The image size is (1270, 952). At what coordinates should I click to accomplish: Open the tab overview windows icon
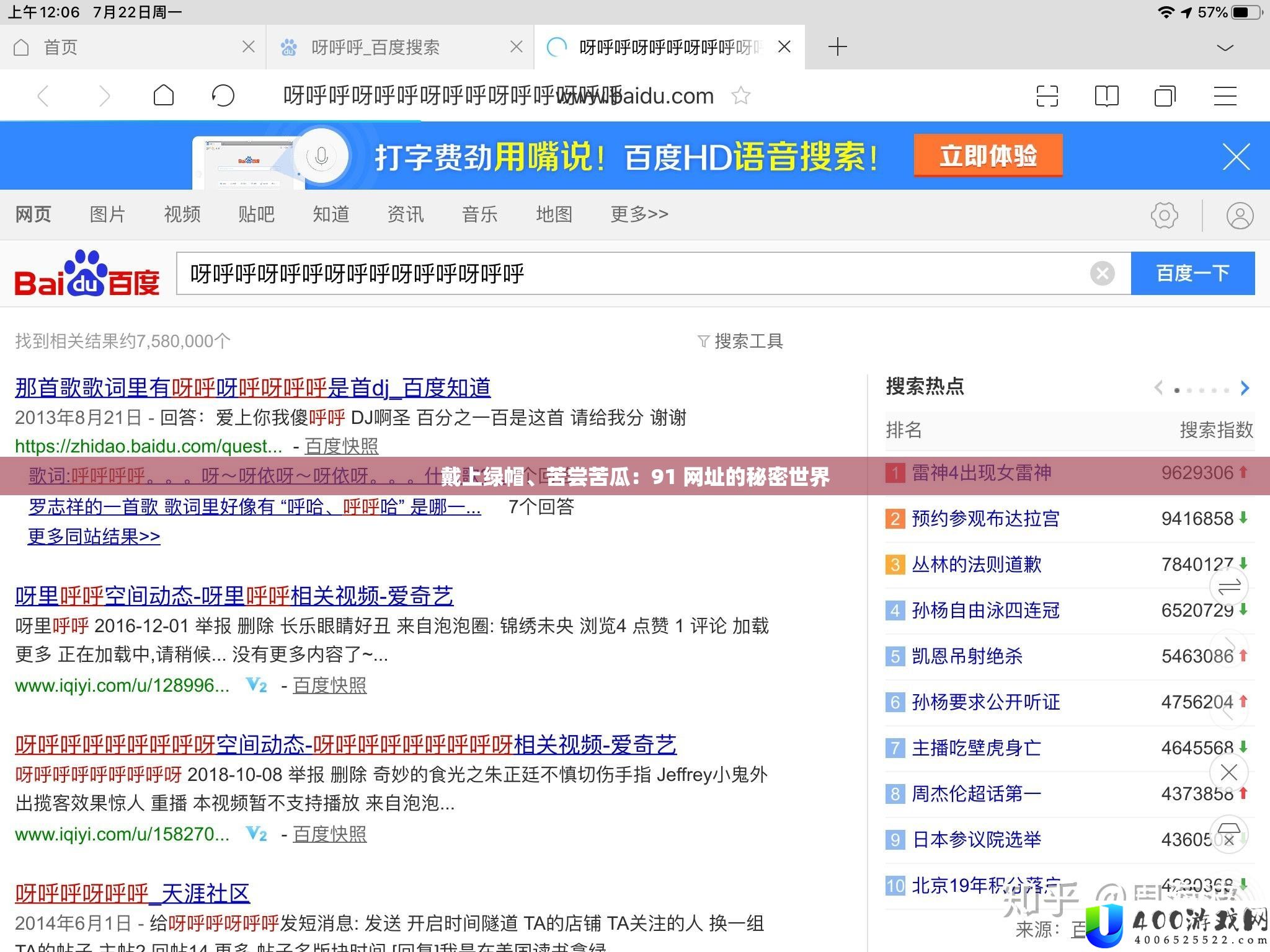pyautogui.click(x=1165, y=96)
